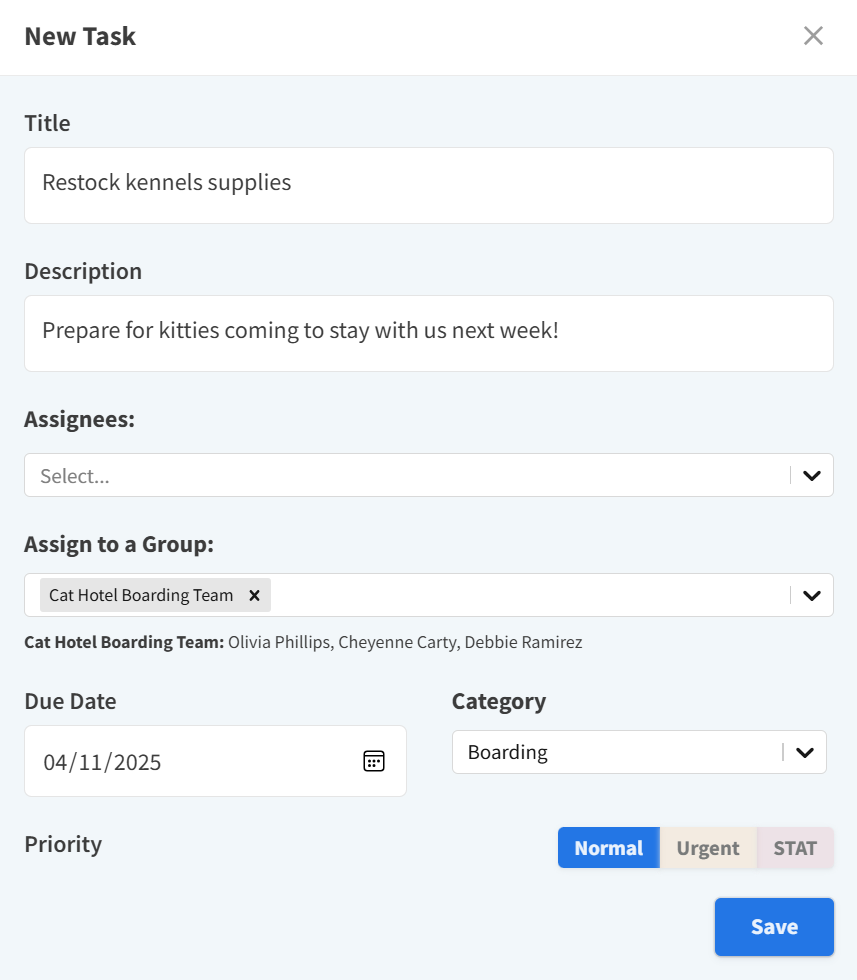Screen dimensions: 857x980
Task: Edit the task Title field
Action: coord(428,185)
